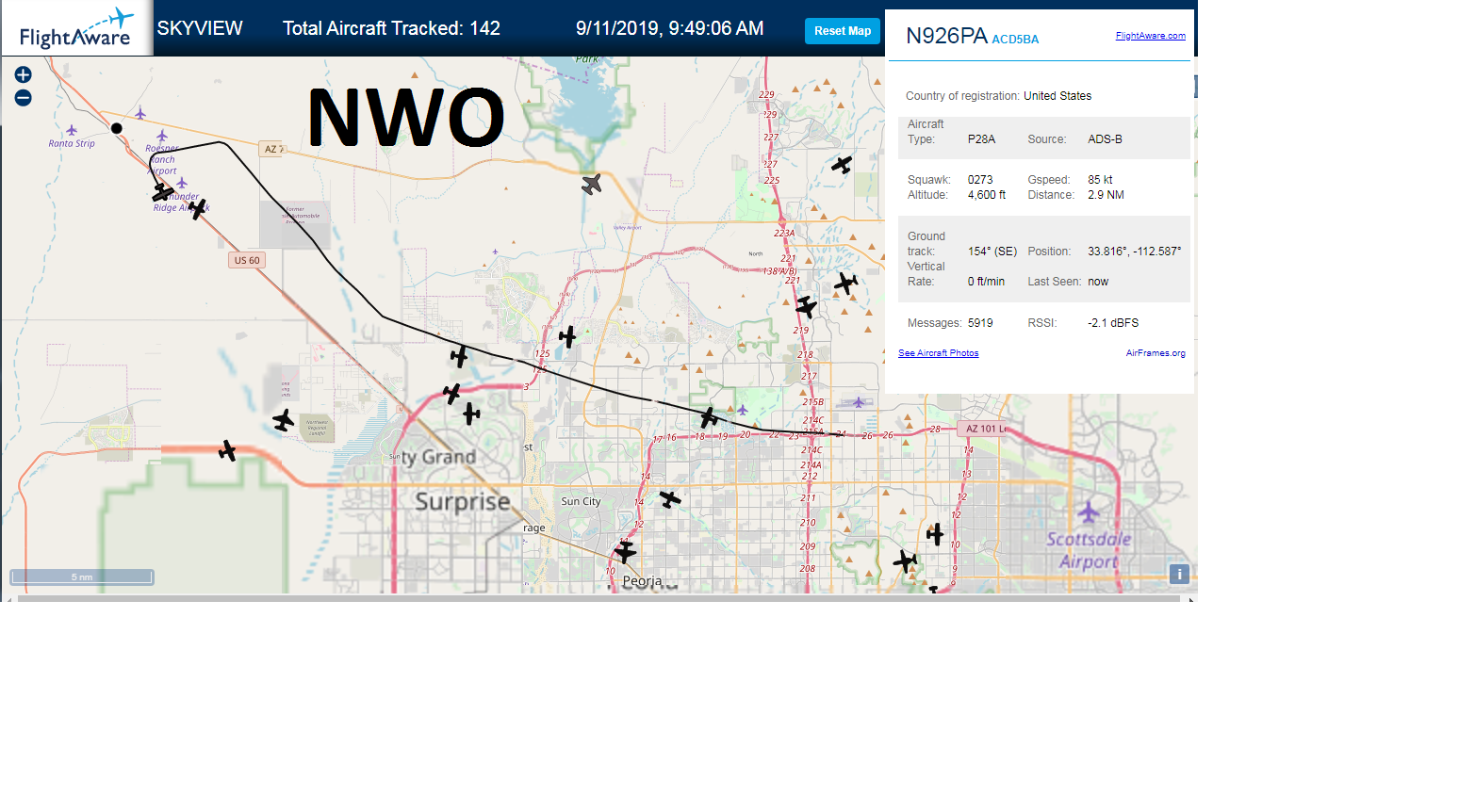
Task: Zoom in on the map with plus button
Action: coord(24,74)
